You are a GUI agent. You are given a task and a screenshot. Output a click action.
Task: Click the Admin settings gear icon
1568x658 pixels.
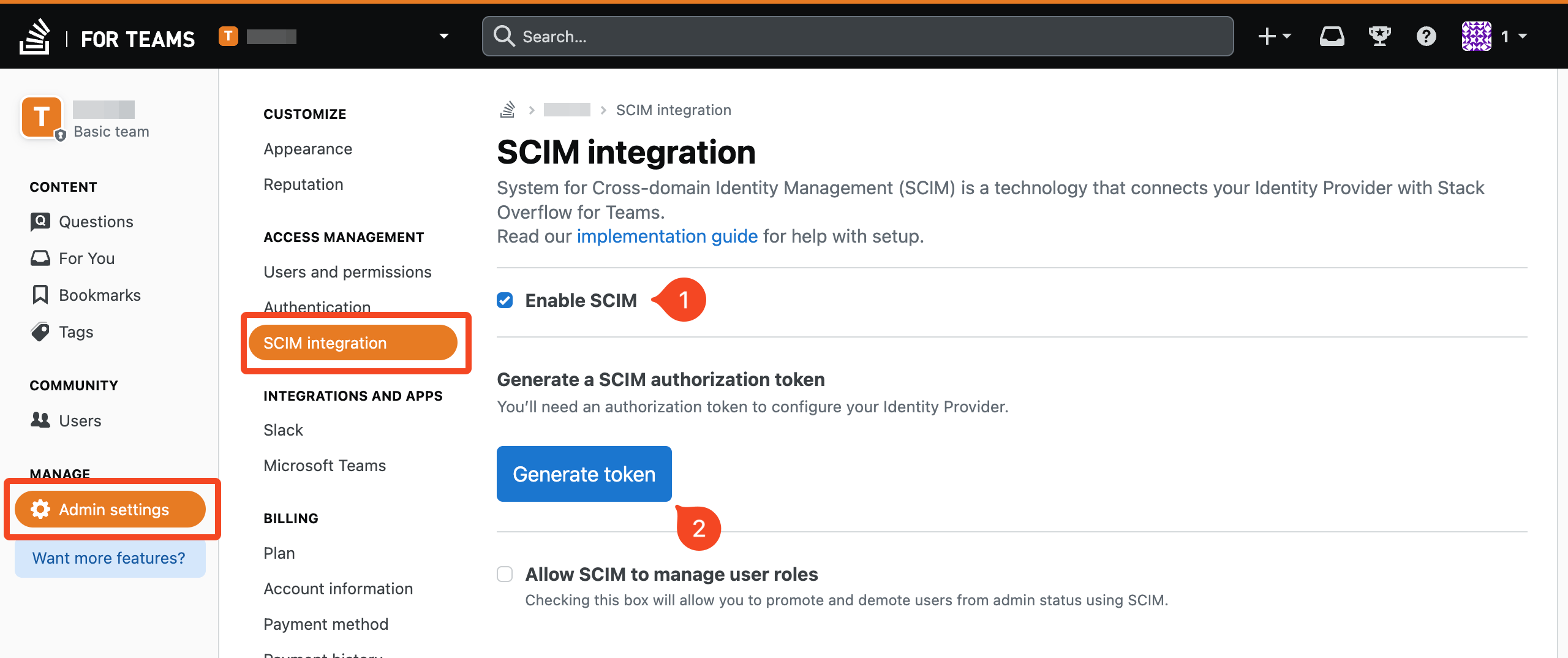[40, 509]
